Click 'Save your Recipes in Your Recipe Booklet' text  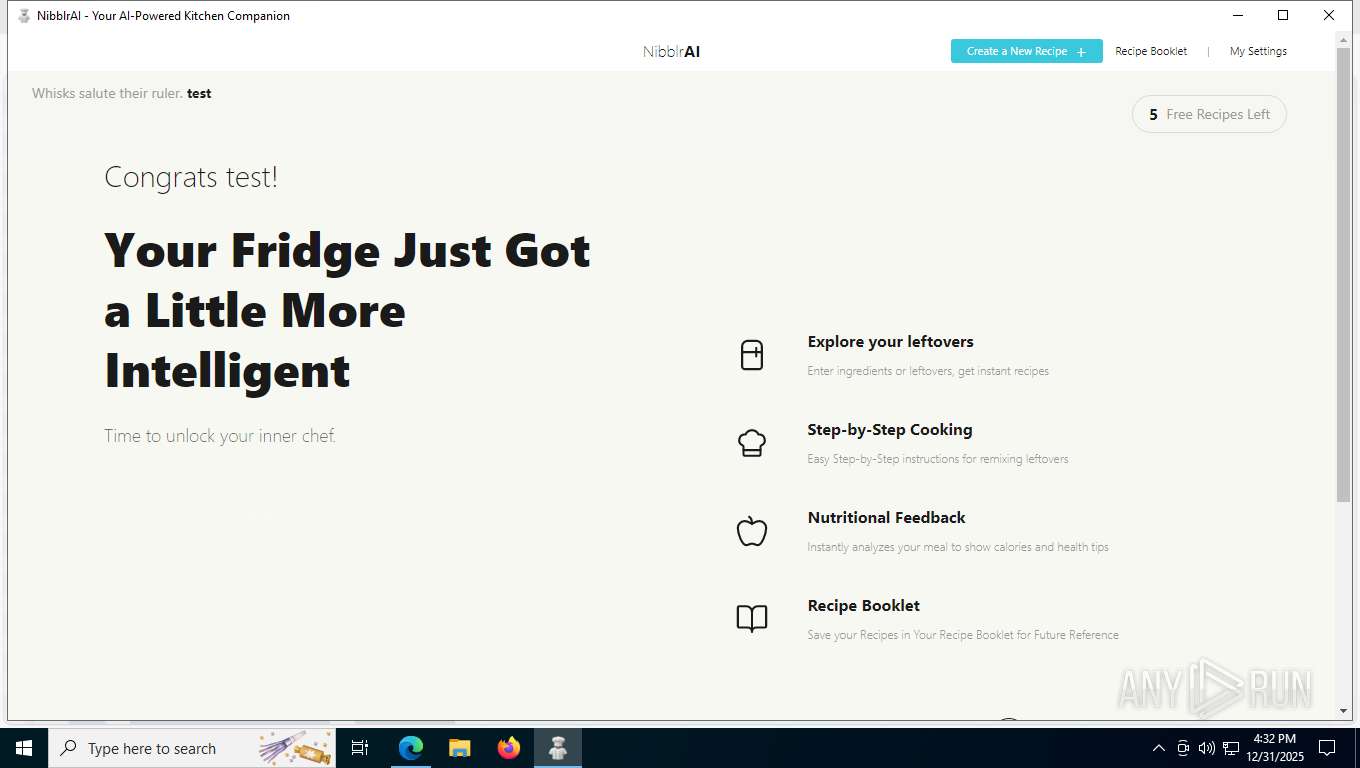[963, 635]
